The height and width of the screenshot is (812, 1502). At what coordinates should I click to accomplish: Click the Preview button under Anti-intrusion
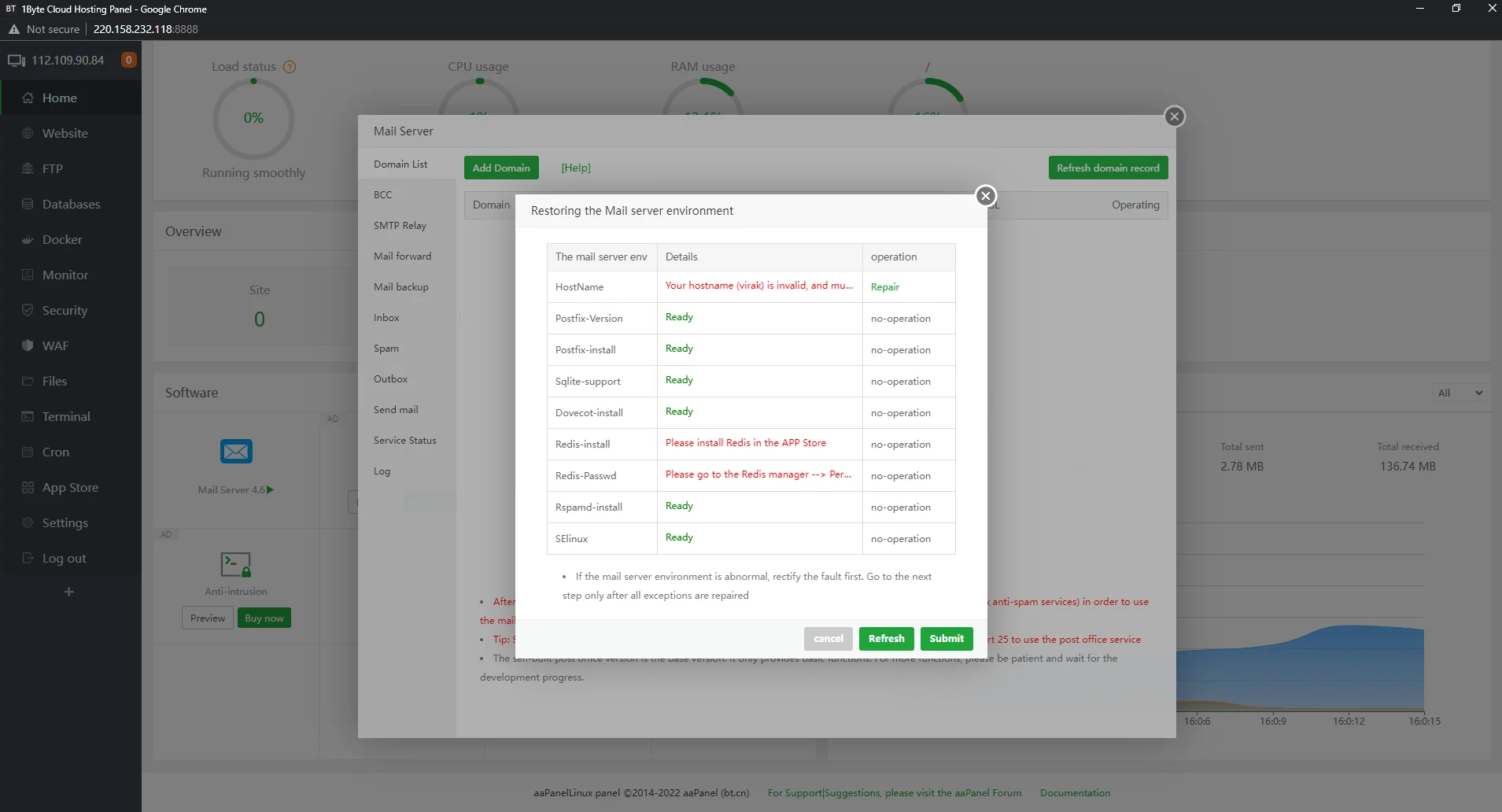pos(208,618)
